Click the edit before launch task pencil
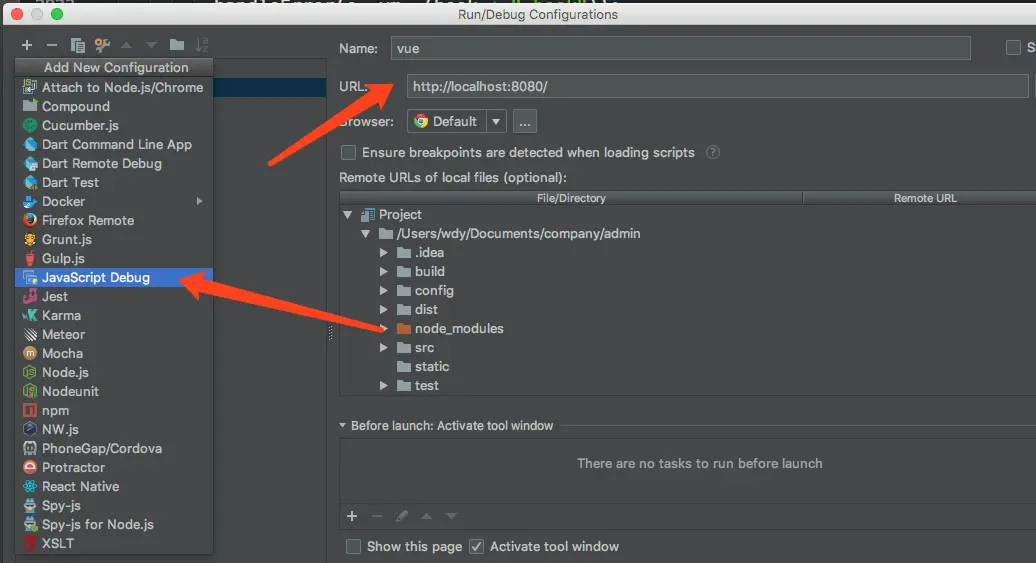The image size is (1036, 563). pos(402,516)
